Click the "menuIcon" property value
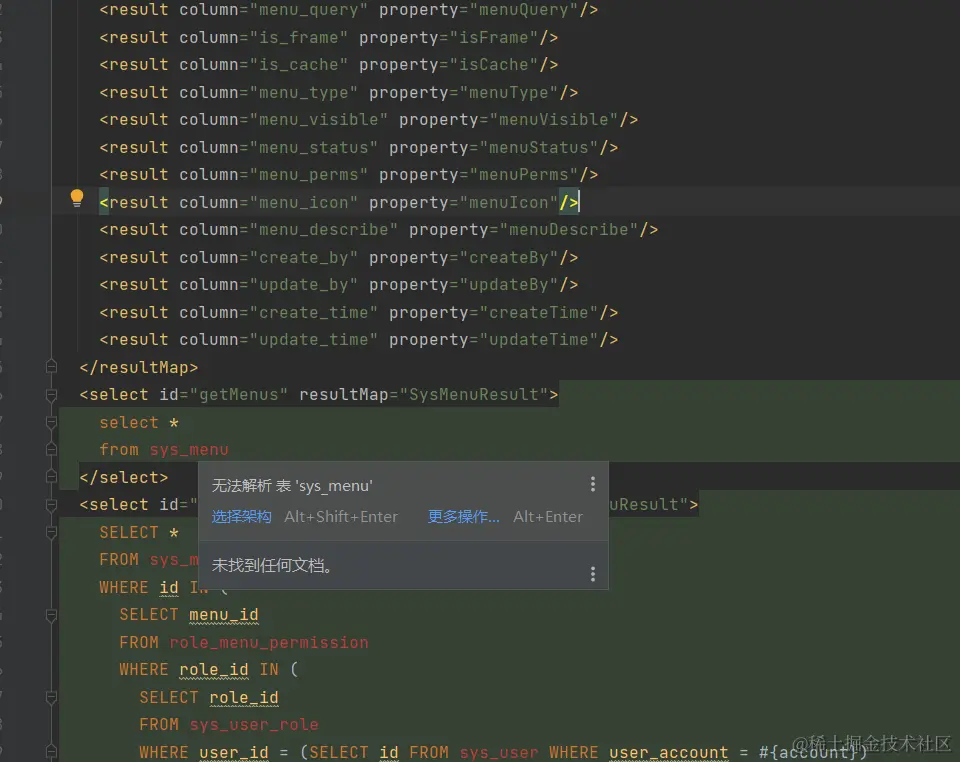Viewport: 960px width, 762px height. coord(509,203)
